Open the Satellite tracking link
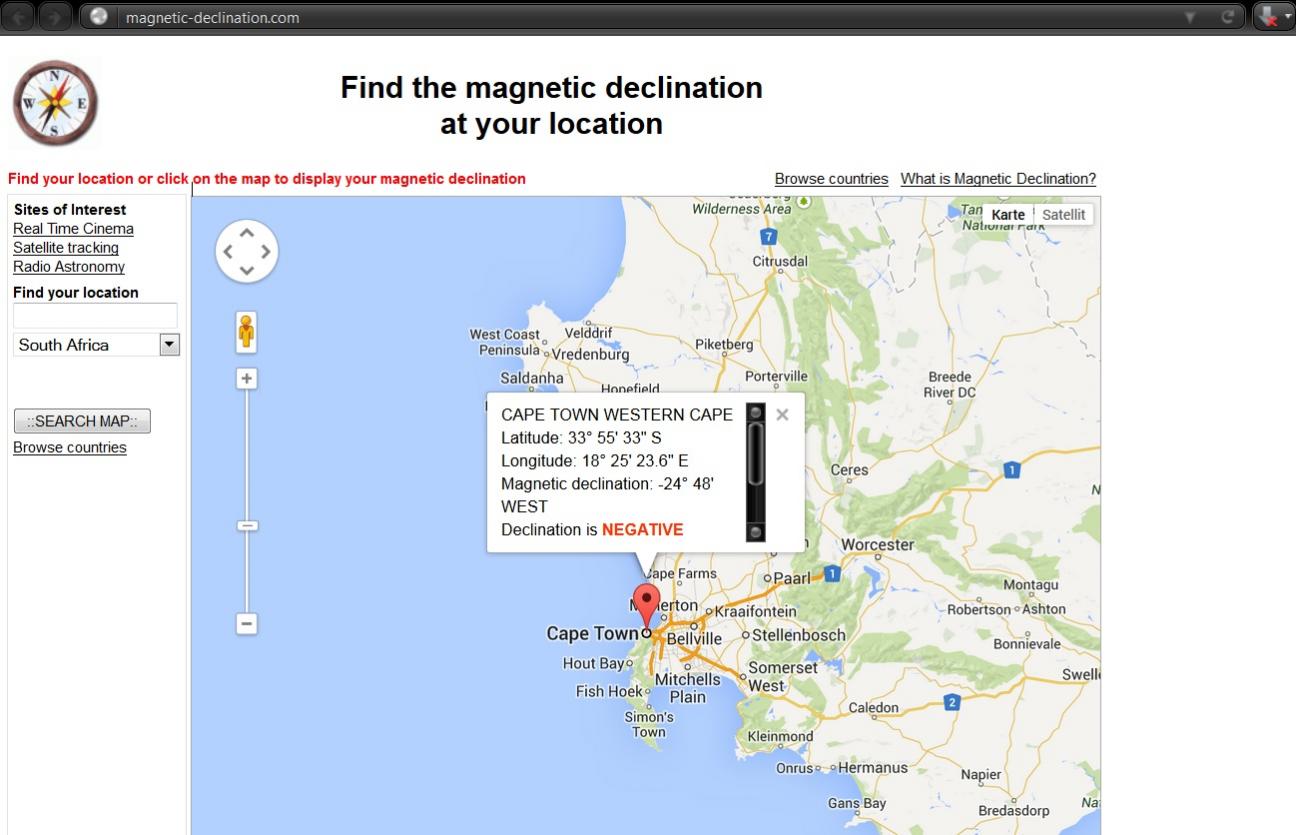1296x835 pixels. click(x=66, y=248)
